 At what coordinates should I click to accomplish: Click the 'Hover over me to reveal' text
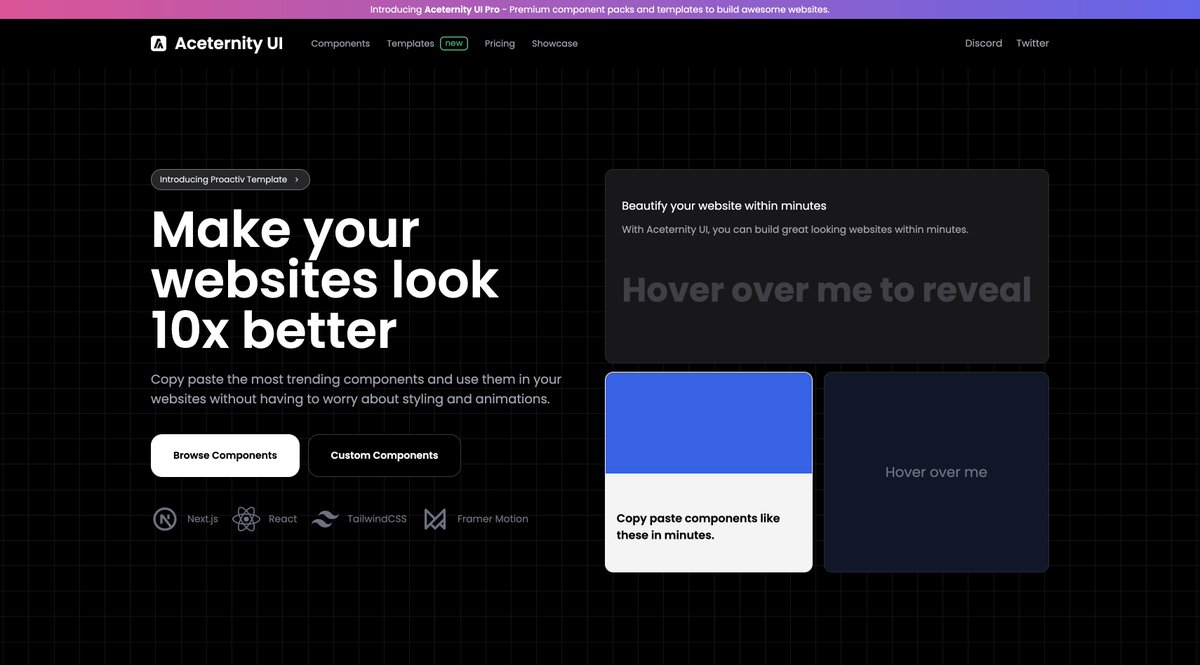click(826, 290)
